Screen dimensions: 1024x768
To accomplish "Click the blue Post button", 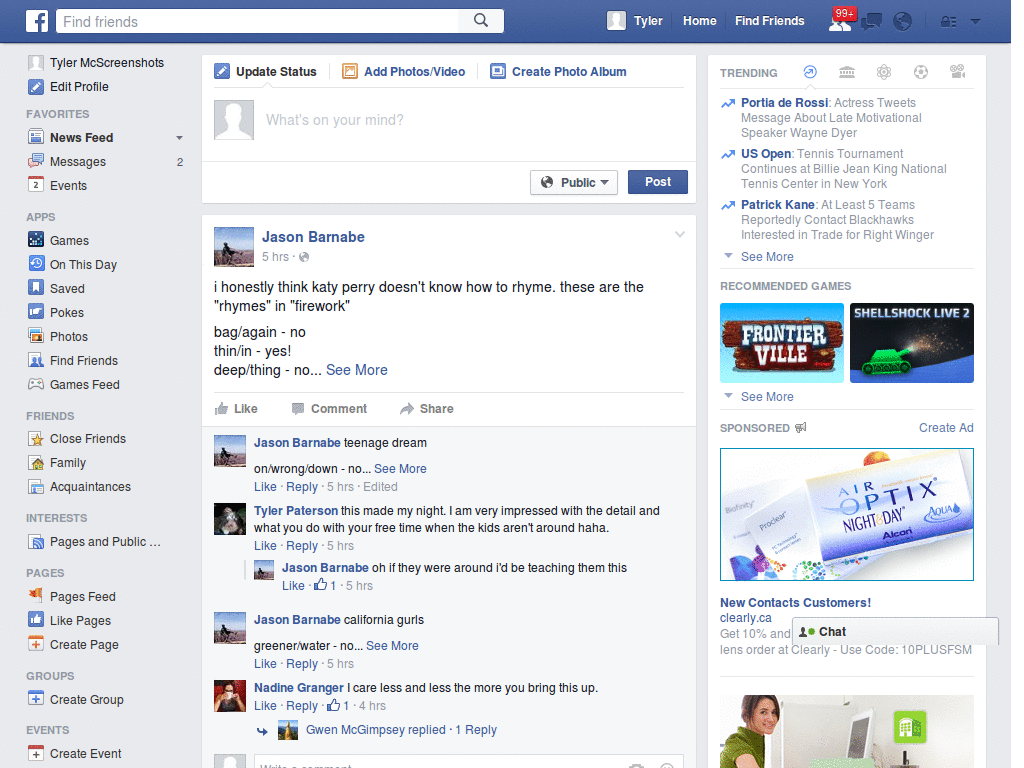I will click(658, 182).
